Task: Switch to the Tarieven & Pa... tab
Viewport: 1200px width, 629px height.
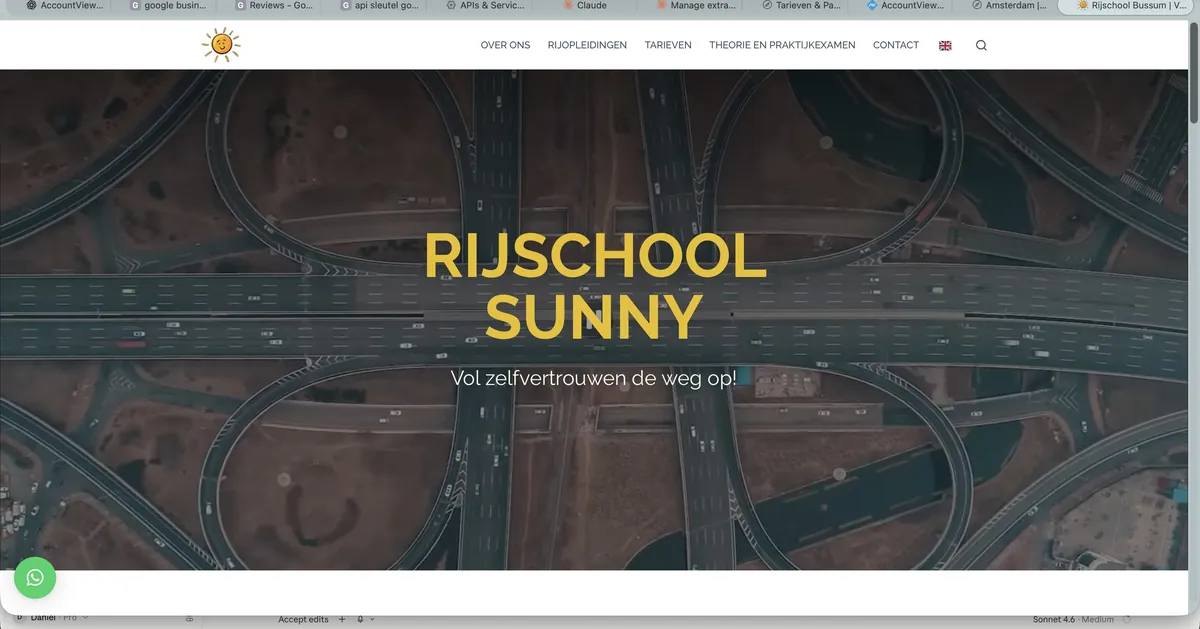Action: [x=800, y=5]
